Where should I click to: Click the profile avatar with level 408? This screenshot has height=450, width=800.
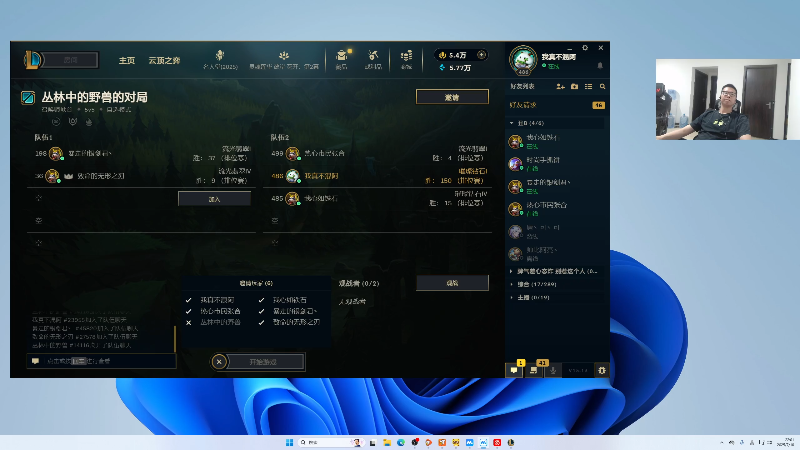[x=523, y=60]
